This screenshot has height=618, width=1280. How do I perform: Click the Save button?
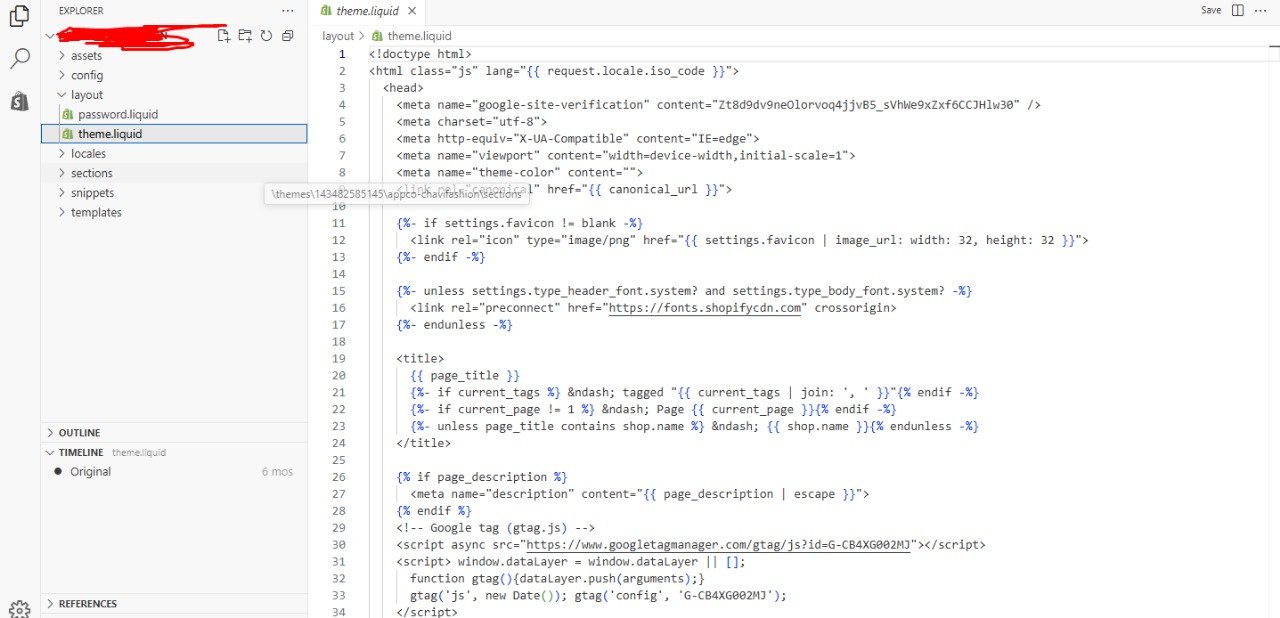coord(1211,10)
